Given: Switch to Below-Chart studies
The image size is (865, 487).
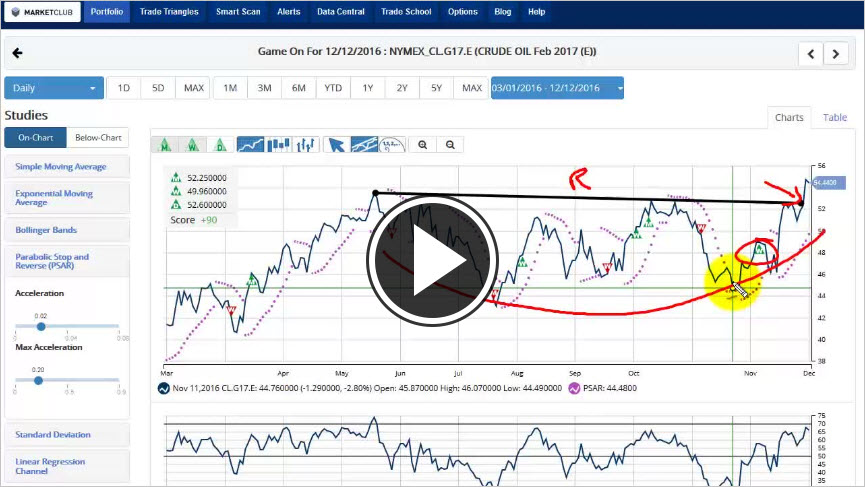Looking at the screenshot, I should [x=98, y=138].
